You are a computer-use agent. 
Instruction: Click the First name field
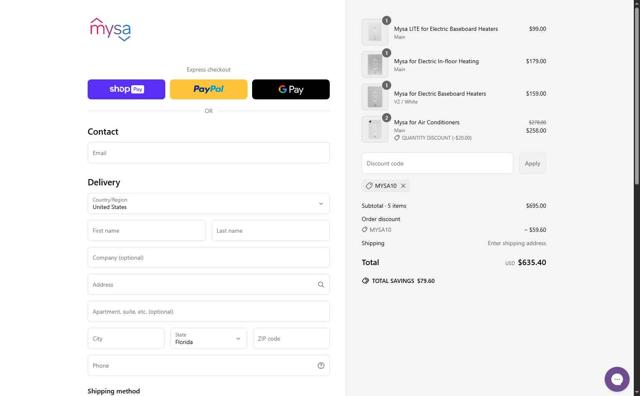pyautogui.click(x=147, y=231)
